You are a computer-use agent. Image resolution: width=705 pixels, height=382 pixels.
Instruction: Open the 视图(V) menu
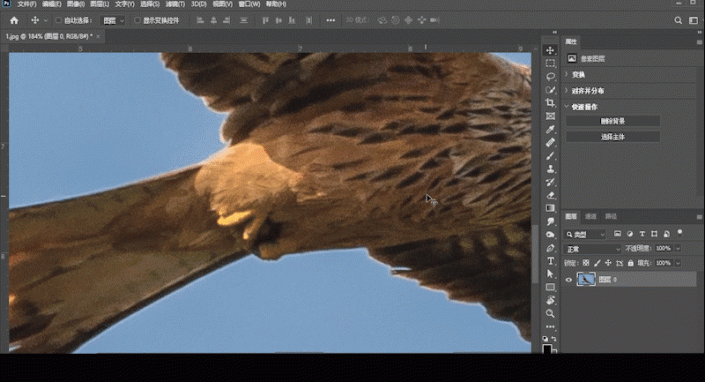tap(223, 4)
